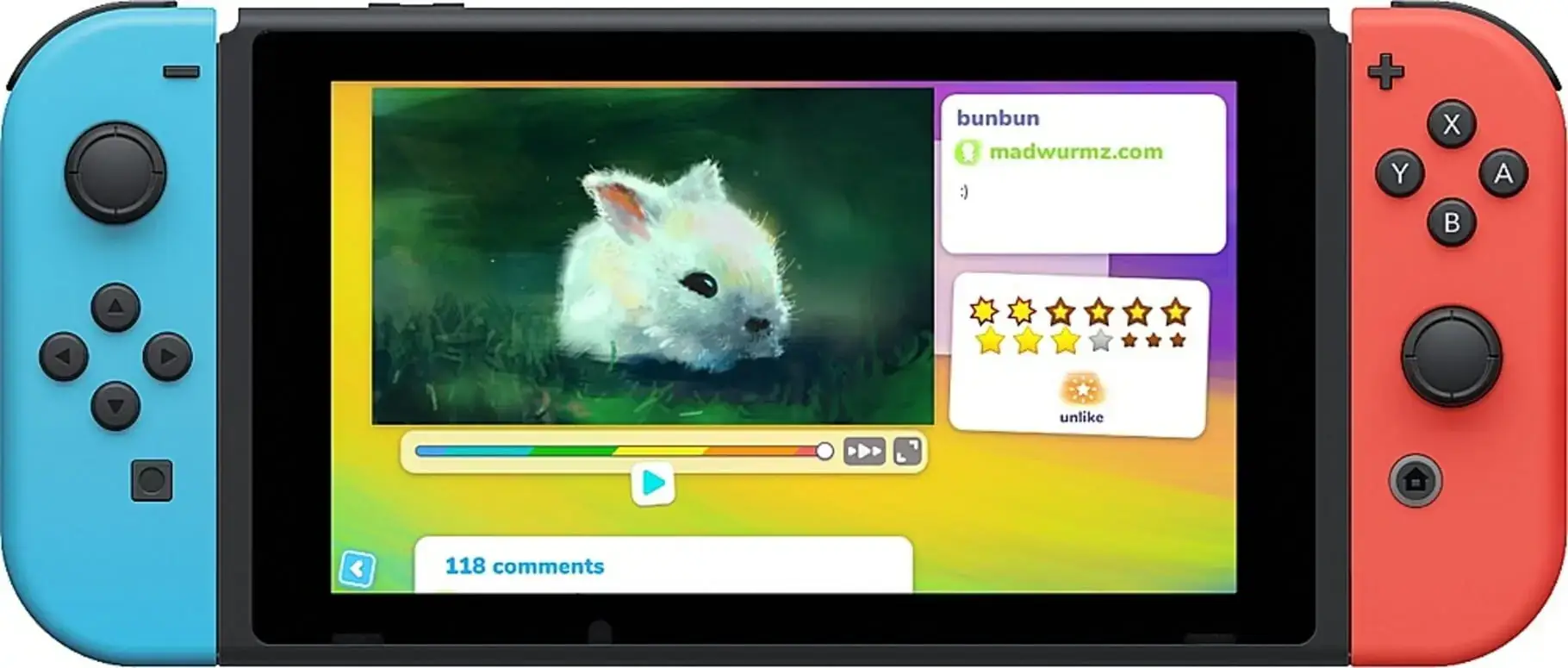Open the madwurmz.com artist profile link
This screenshot has height=668, width=1568.
[x=1075, y=152]
